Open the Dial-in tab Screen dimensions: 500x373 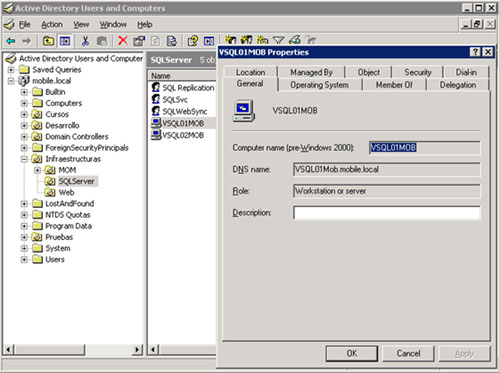point(466,72)
